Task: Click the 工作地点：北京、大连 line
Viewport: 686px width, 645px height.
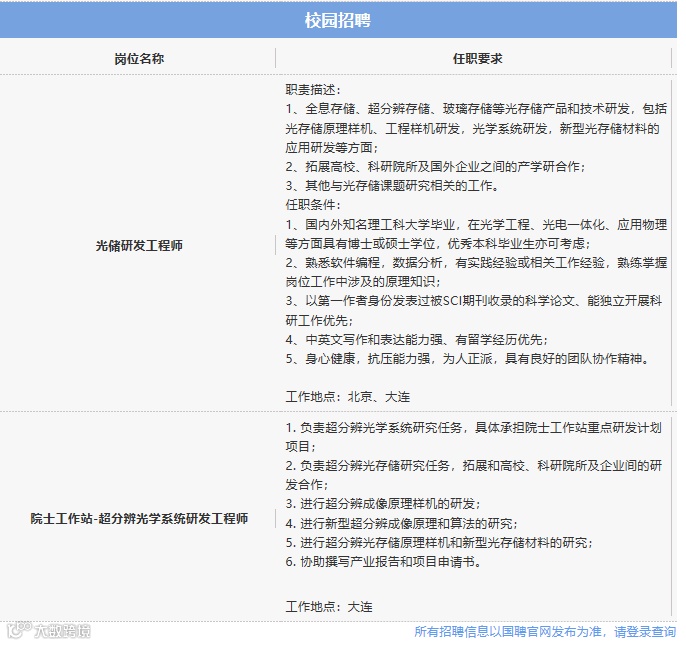Action: (x=348, y=397)
